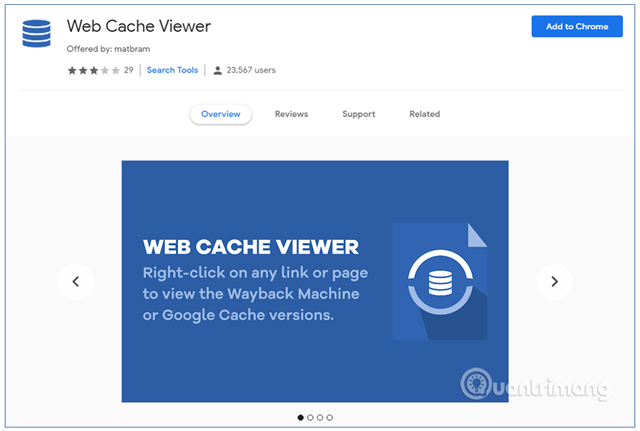Click the '29' ratings count
The height and width of the screenshot is (431, 640).
click(x=129, y=70)
